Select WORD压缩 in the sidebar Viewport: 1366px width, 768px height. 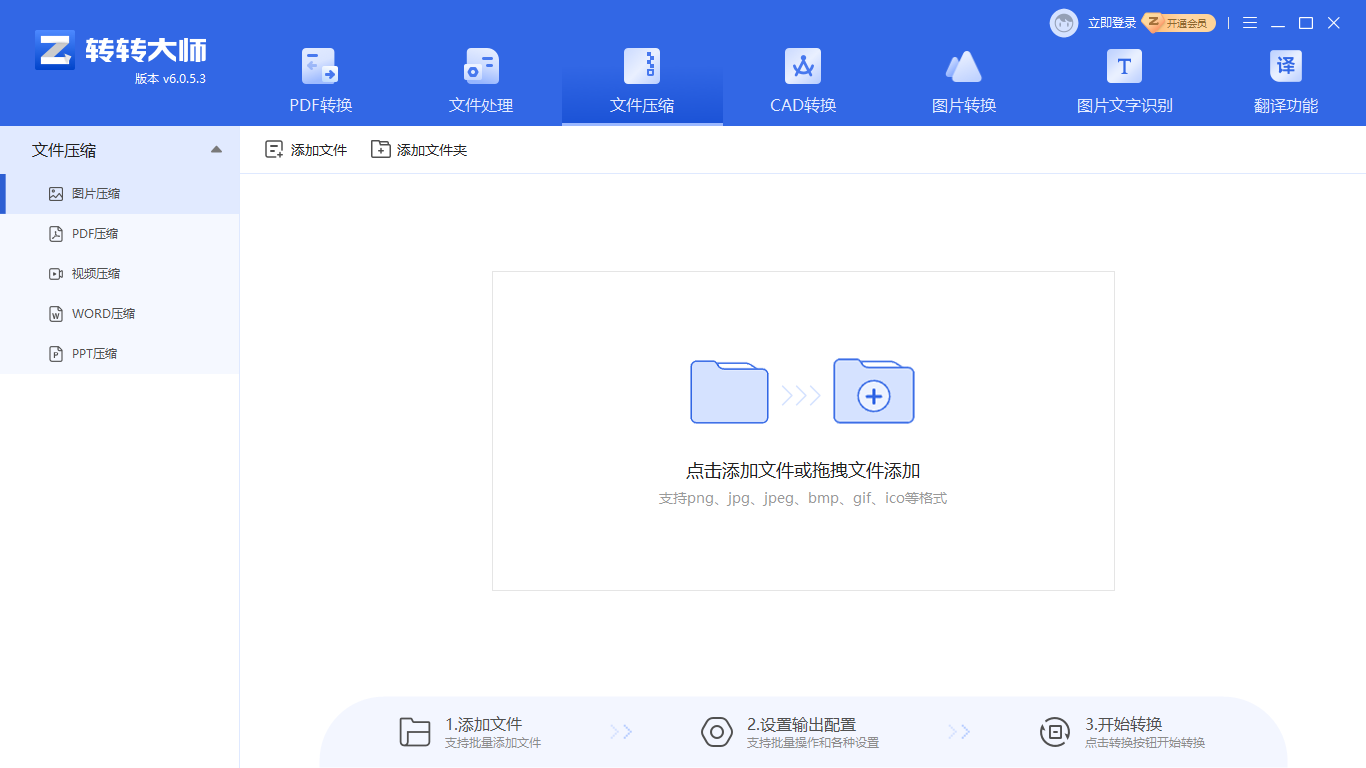120,314
